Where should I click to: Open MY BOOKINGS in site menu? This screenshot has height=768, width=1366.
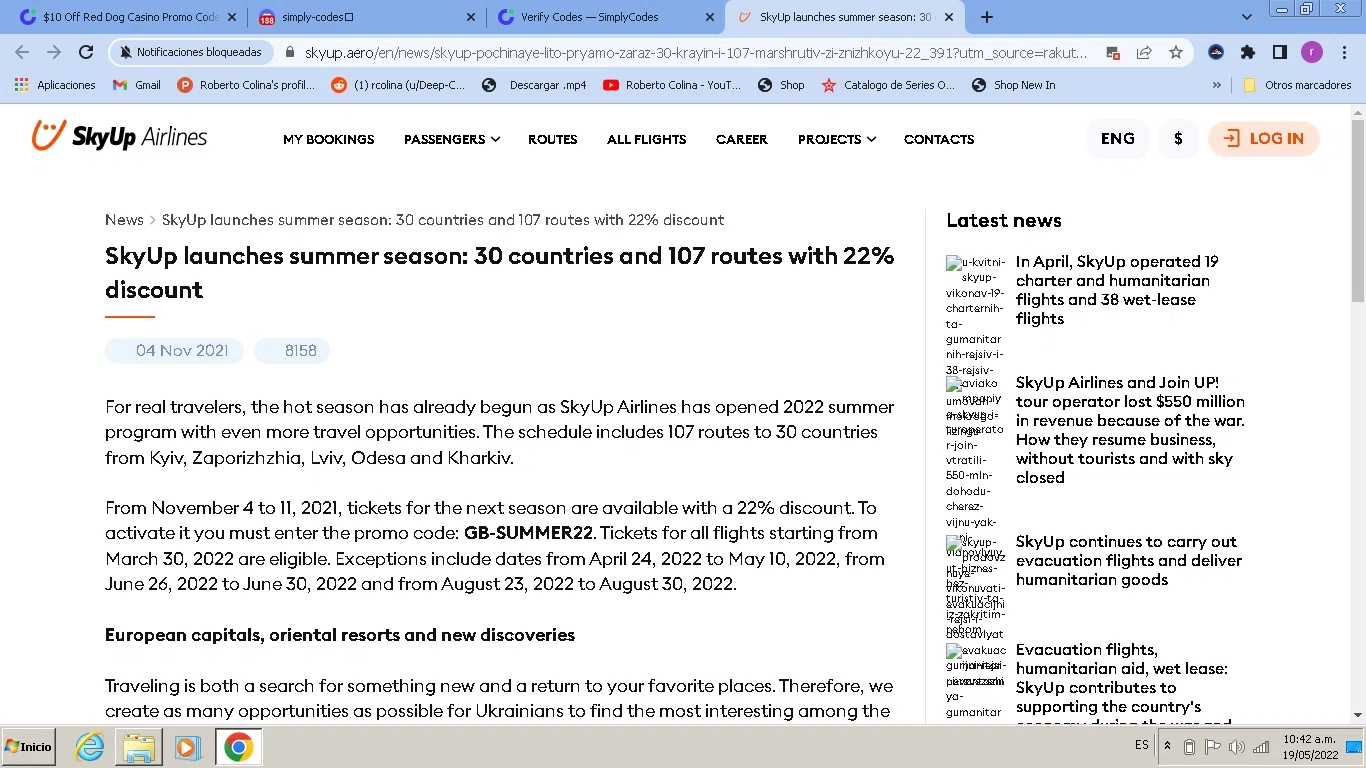click(328, 139)
